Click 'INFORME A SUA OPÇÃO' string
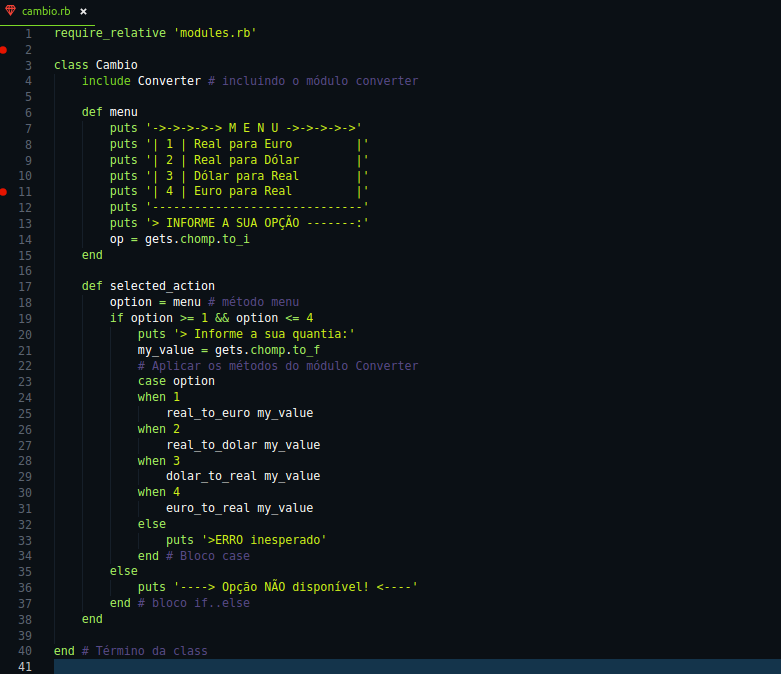The width and height of the screenshot is (781, 674). click(x=233, y=223)
